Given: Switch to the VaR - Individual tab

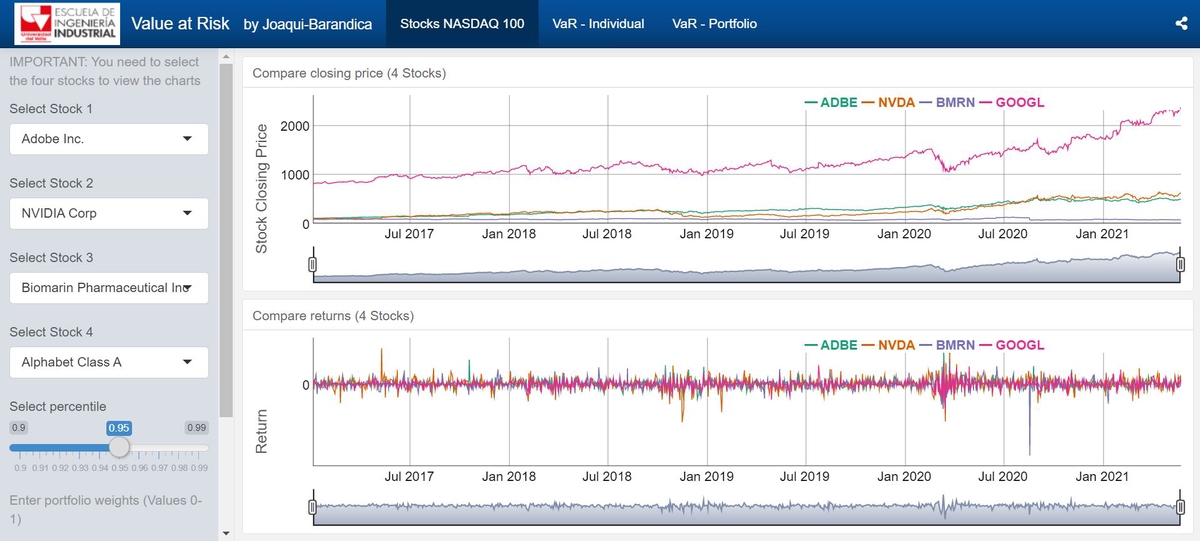Looking at the screenshot, I should tap(598, 23).
